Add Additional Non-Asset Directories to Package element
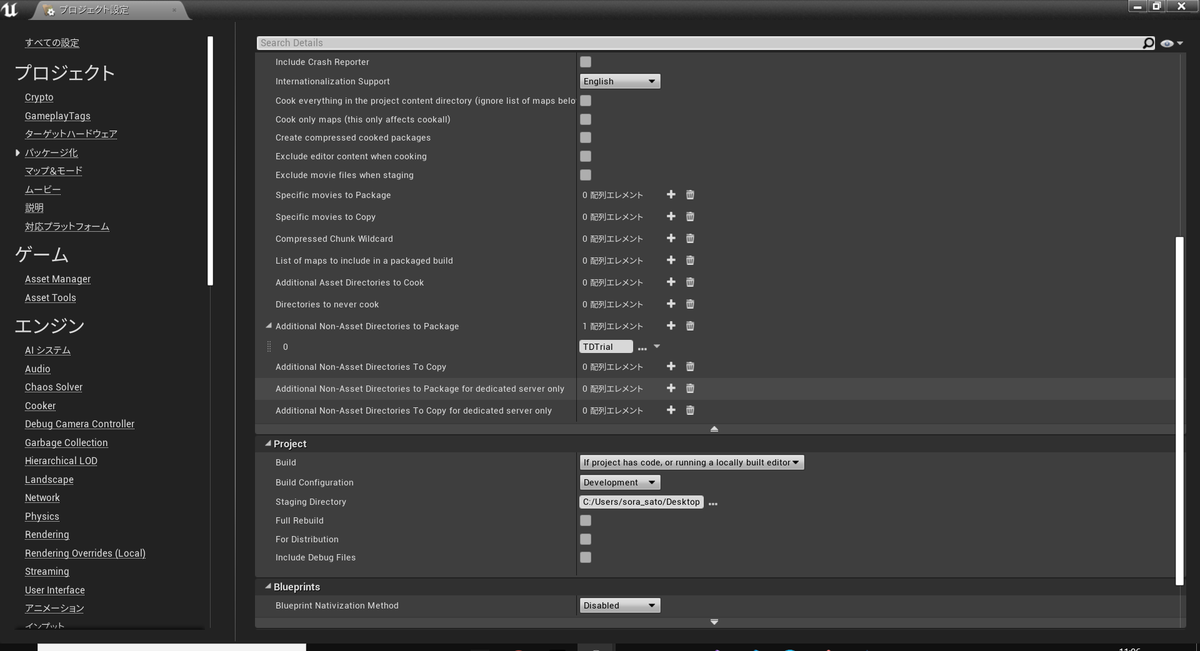The width and height of the screenshot is (1200, 651). coord(671,326)
